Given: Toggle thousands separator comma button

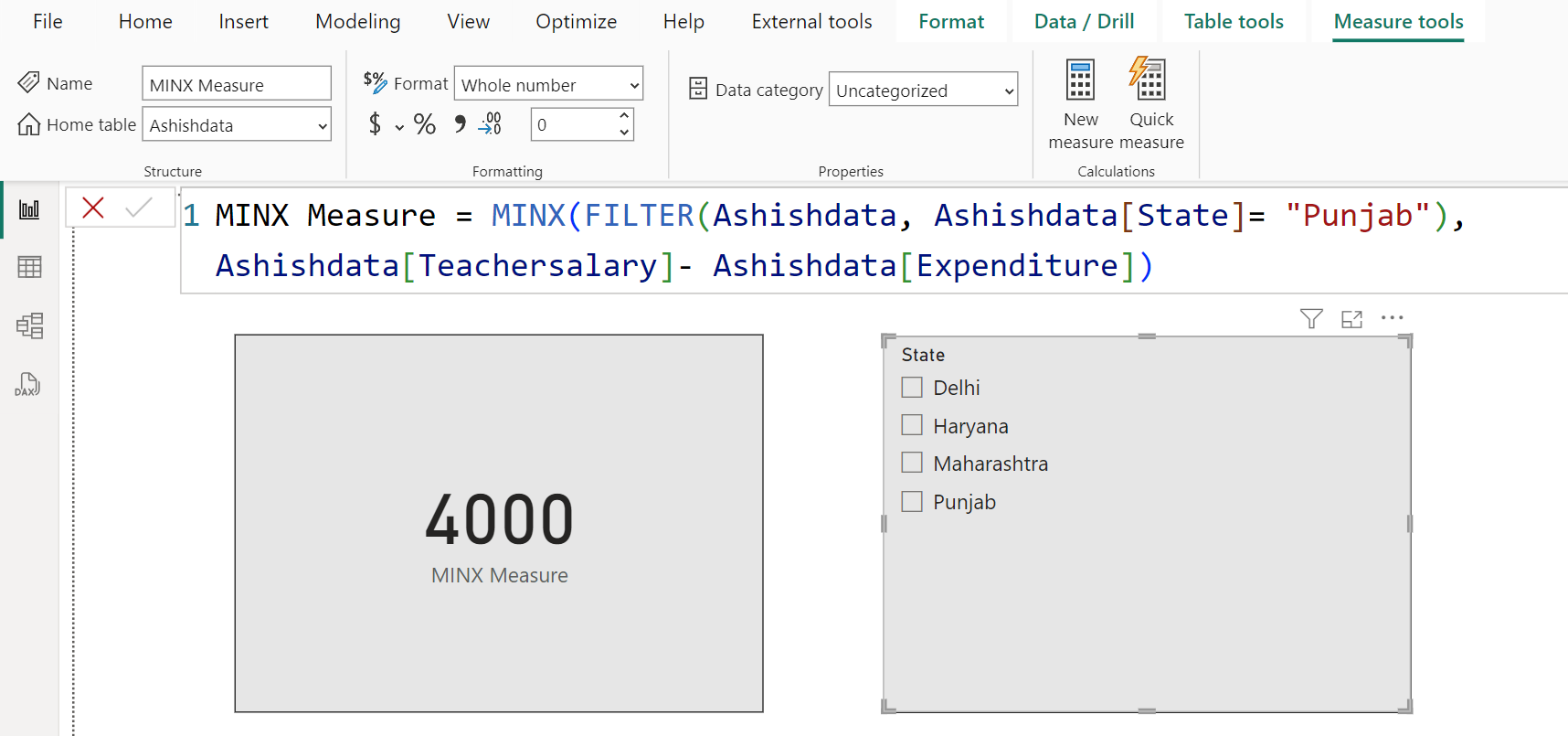Looking at the screenshot, I should (x=460, y=124).
